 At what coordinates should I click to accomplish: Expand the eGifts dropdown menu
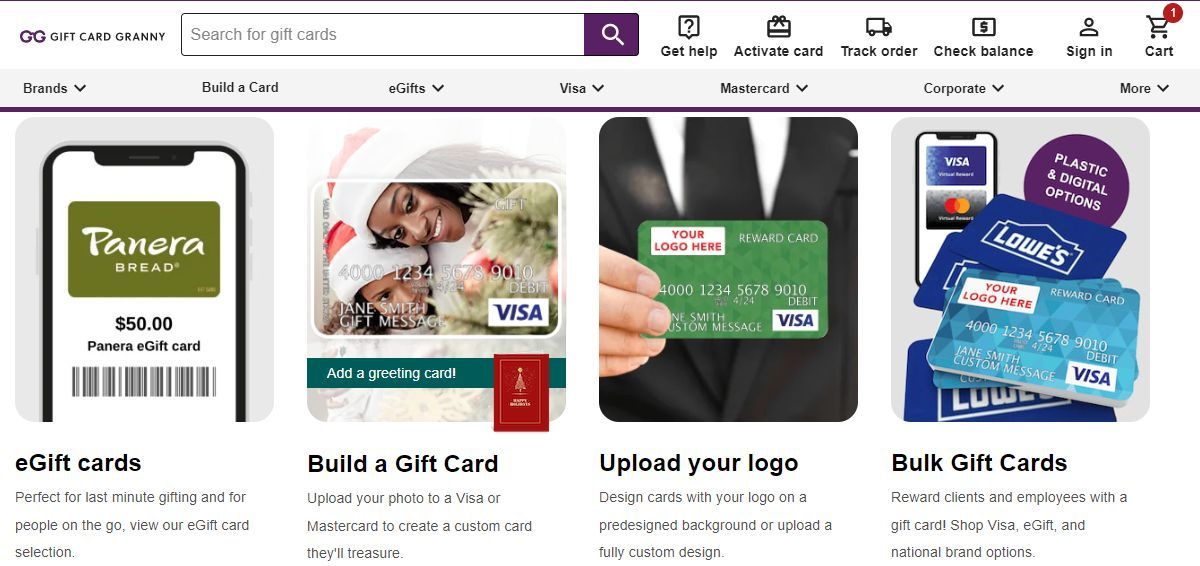click(416, 88)
